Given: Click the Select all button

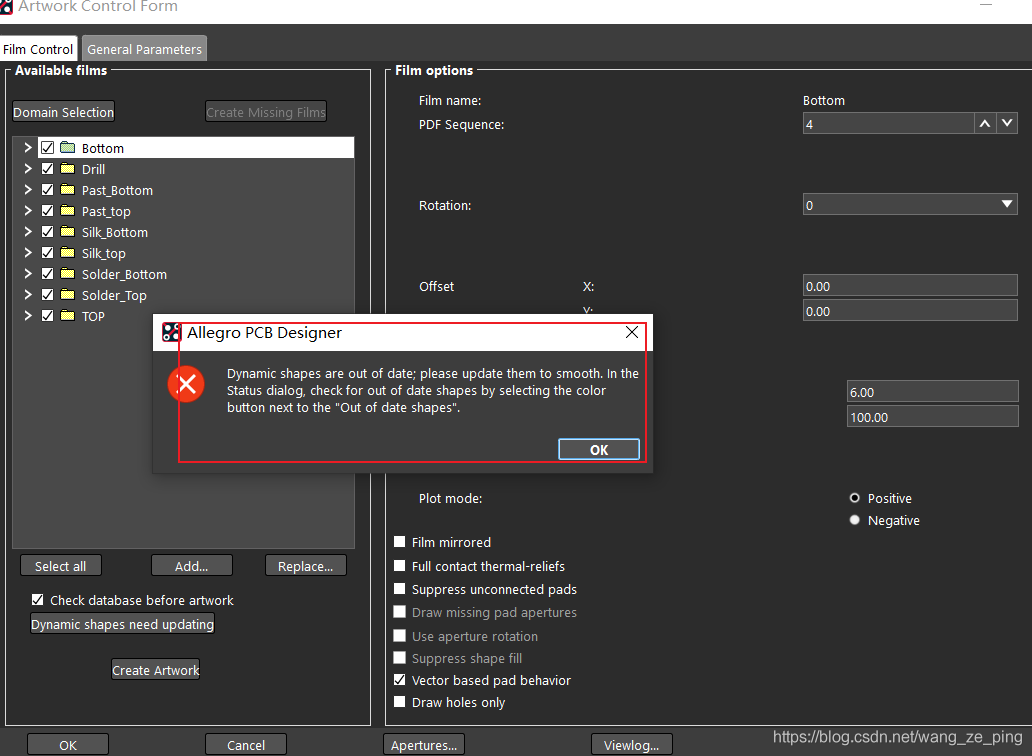Looking at the screenshot, I should click(61, 566).
